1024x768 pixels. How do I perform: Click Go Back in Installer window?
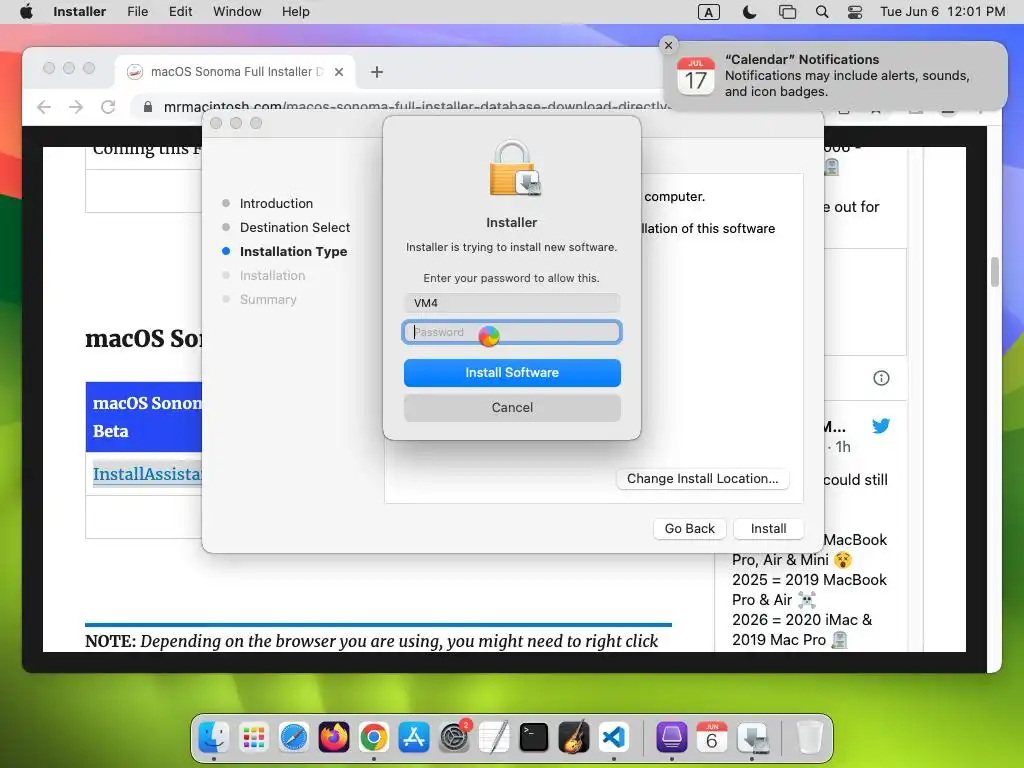coord(690,528)
